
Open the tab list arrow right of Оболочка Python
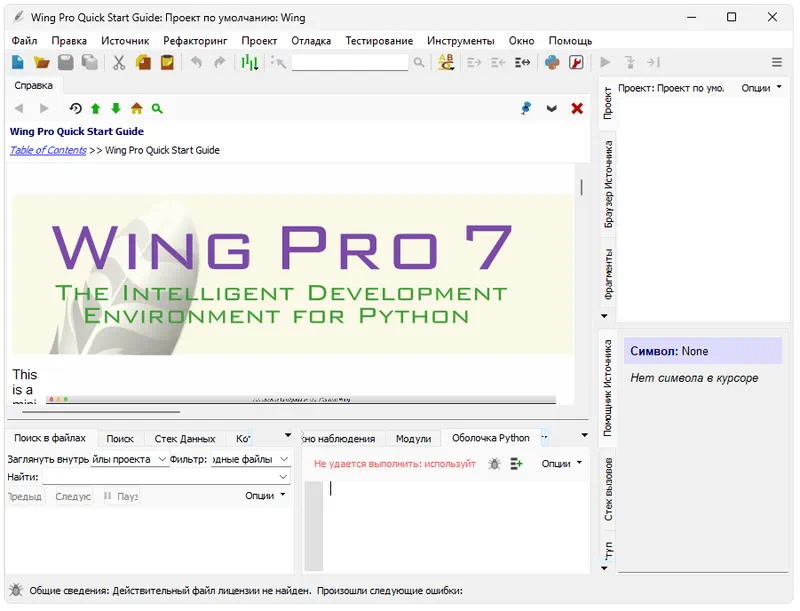585,435
